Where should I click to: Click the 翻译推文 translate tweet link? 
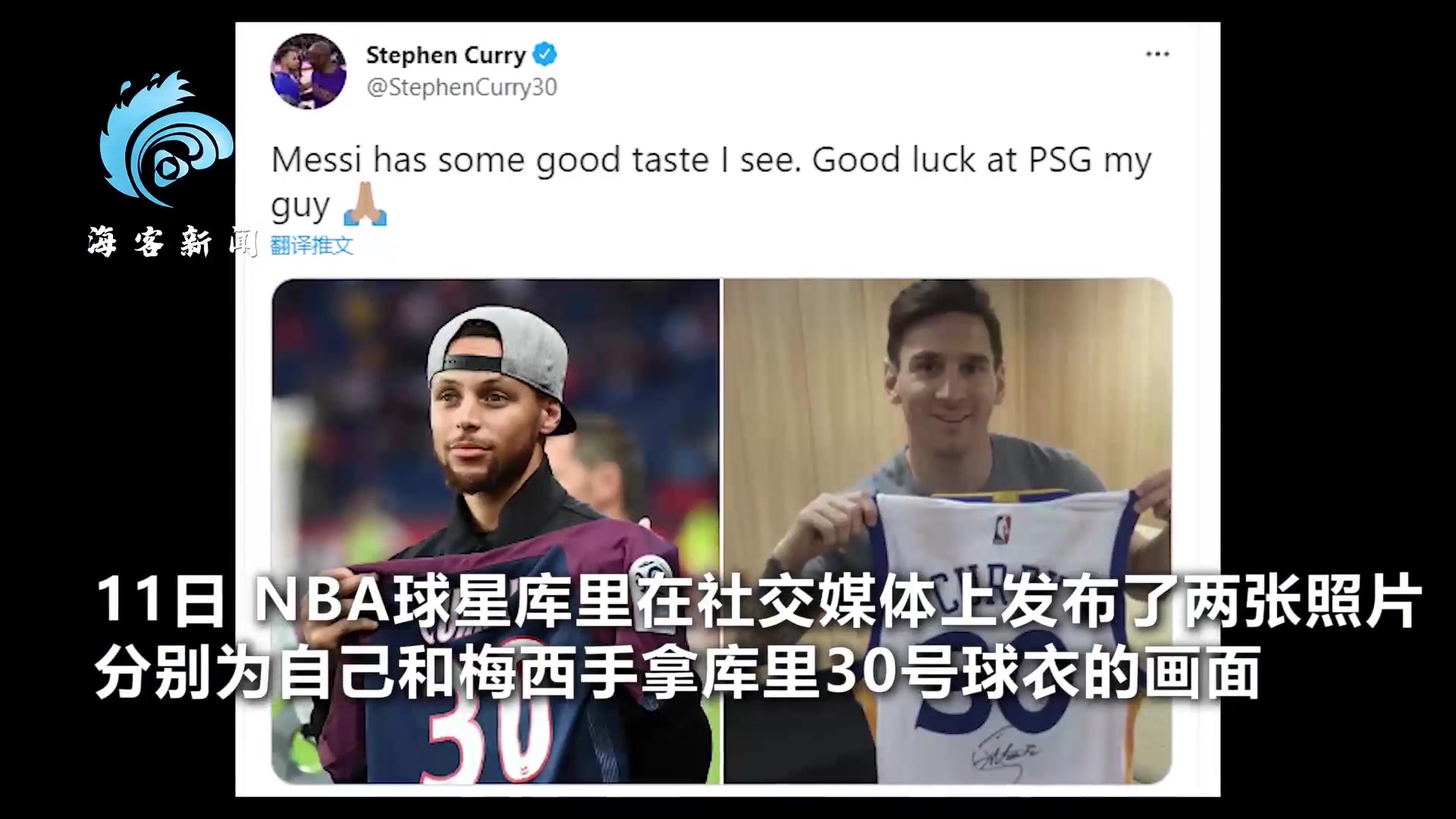click(x=312, y=245)
